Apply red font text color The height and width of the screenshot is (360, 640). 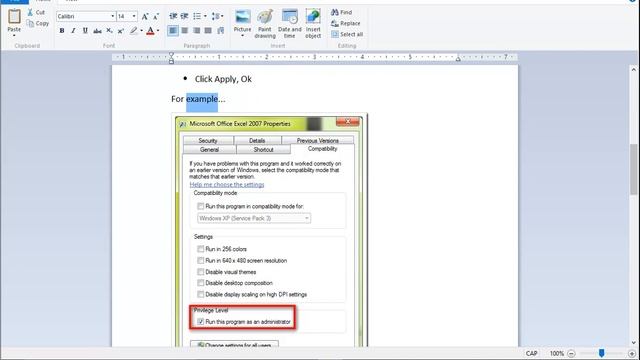[x=150, y=31]
